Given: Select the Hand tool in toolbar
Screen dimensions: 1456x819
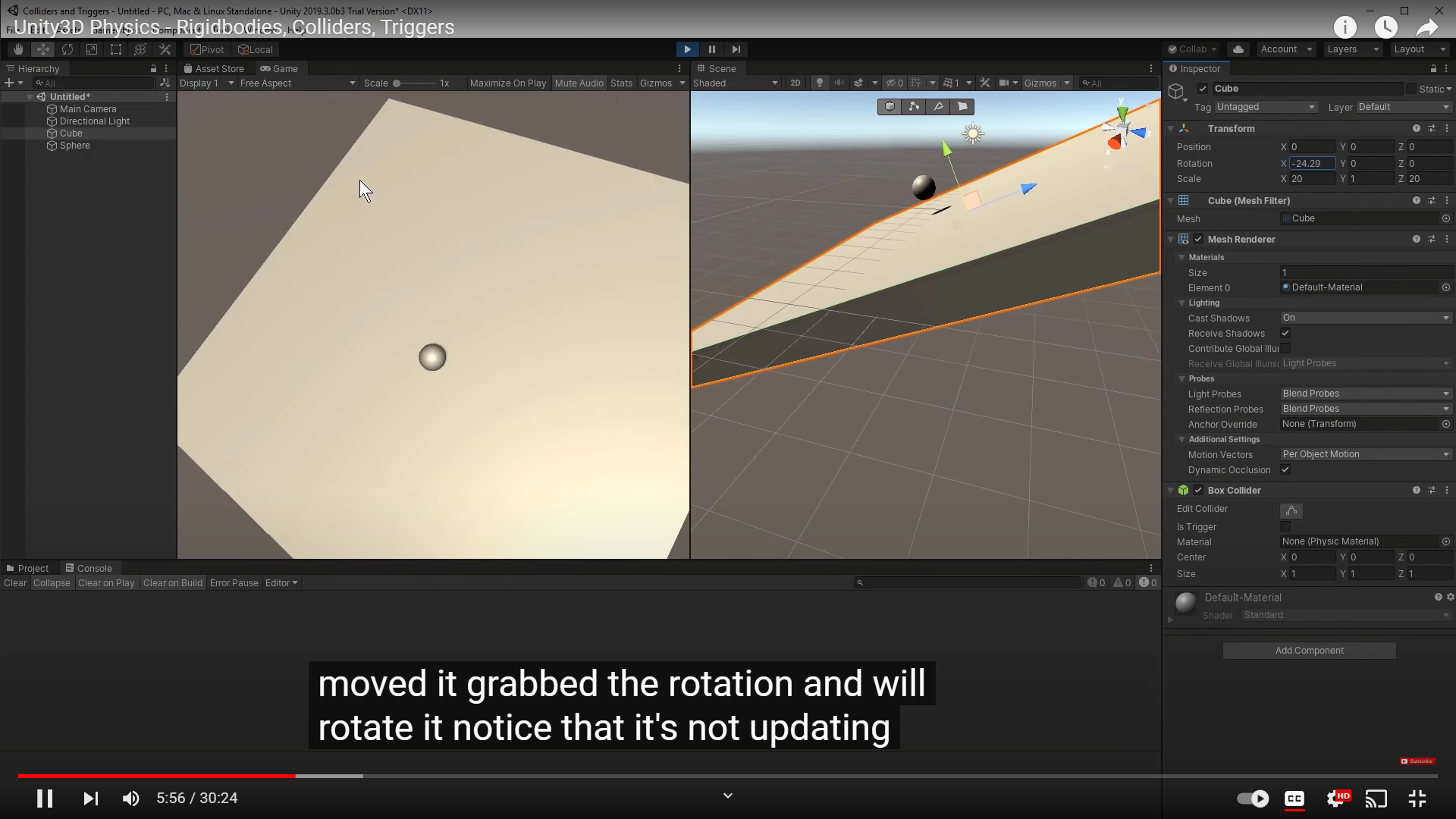Looking at the screenshot, I should coord(18,49).
